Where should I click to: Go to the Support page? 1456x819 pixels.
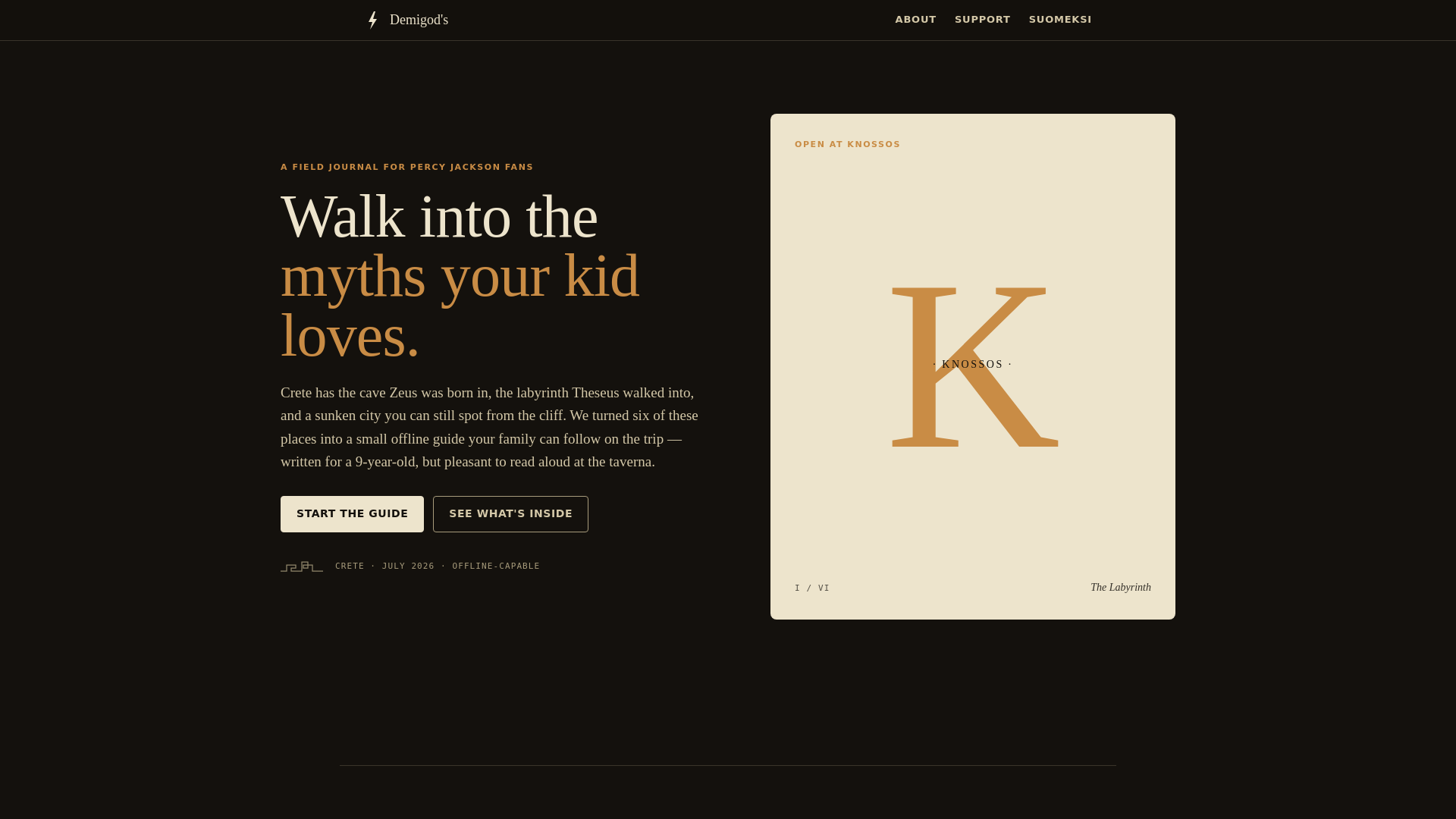(982, 20)
